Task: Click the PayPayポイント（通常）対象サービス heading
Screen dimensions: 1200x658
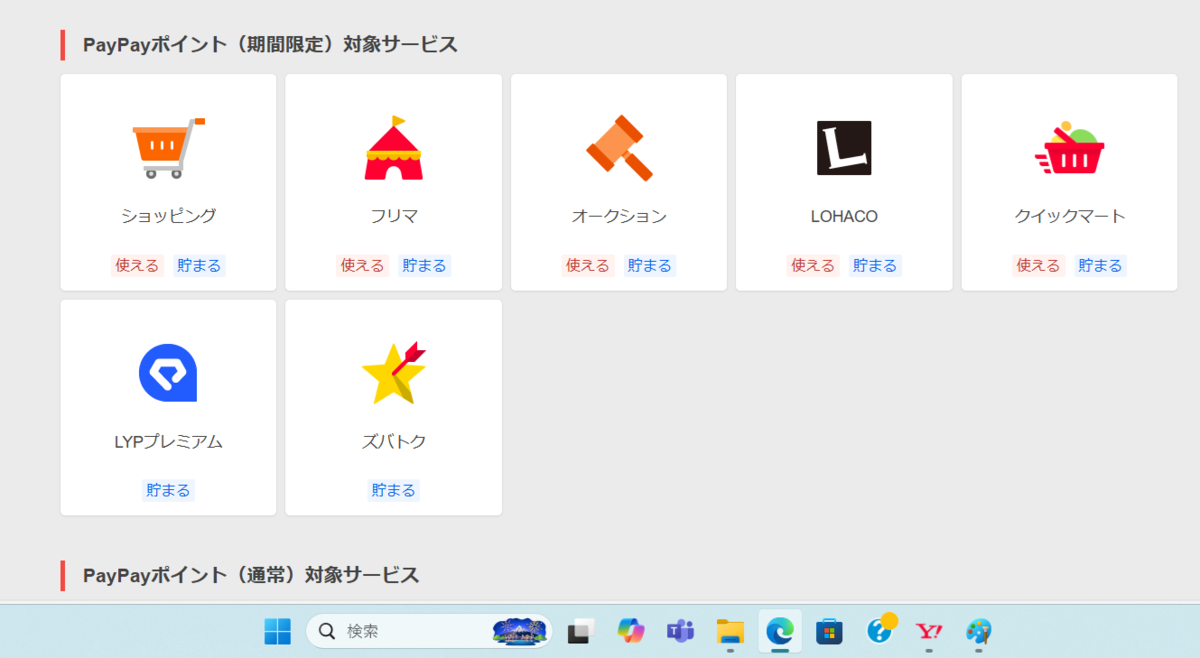Action: pyautogui.click(x=251, y=575)
